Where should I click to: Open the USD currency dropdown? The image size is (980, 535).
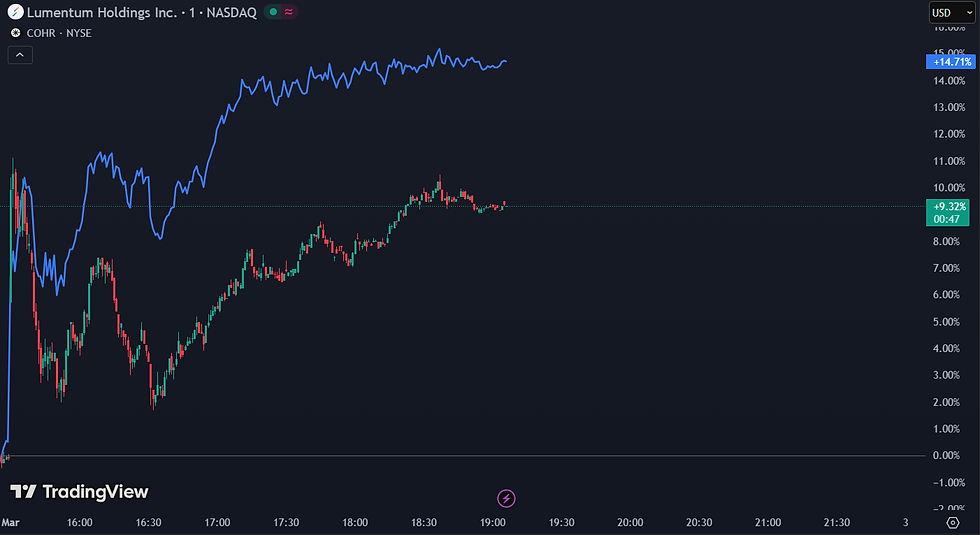952,12
